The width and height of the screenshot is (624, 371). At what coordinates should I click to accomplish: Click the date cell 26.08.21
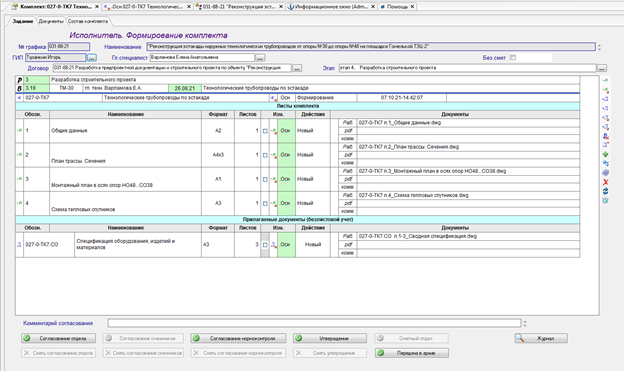tap(185, 88)
